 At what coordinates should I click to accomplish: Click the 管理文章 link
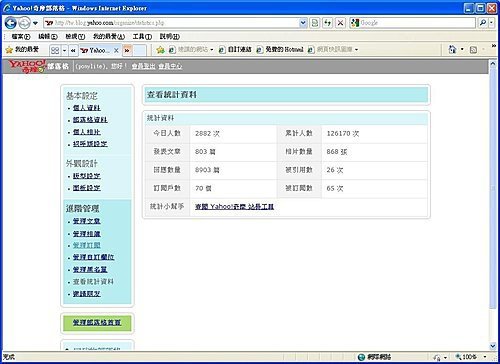pyautogui.click(x=87, y=221)
